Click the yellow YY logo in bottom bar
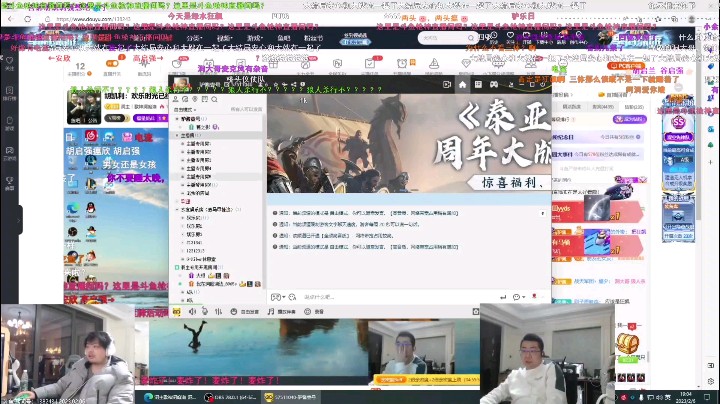Viewport: 720px width, 404px height. (177, 311)
